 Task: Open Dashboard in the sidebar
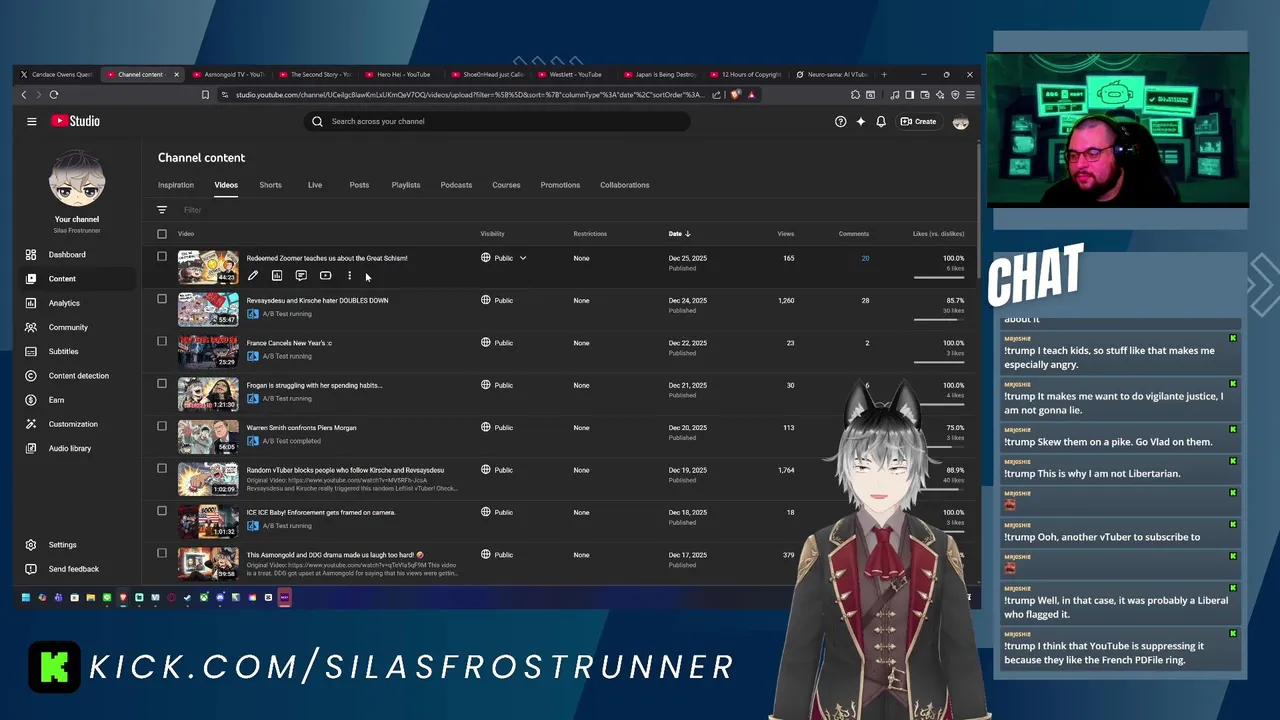[x=67, y=255]
